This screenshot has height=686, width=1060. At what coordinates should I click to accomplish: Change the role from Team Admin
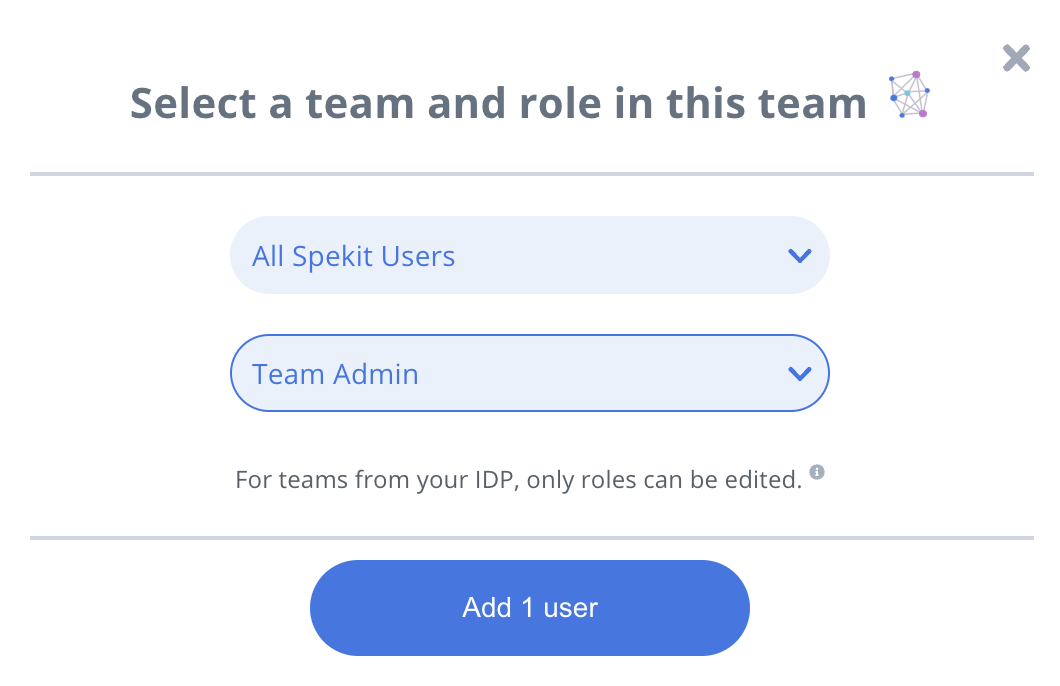click(530, 373)
